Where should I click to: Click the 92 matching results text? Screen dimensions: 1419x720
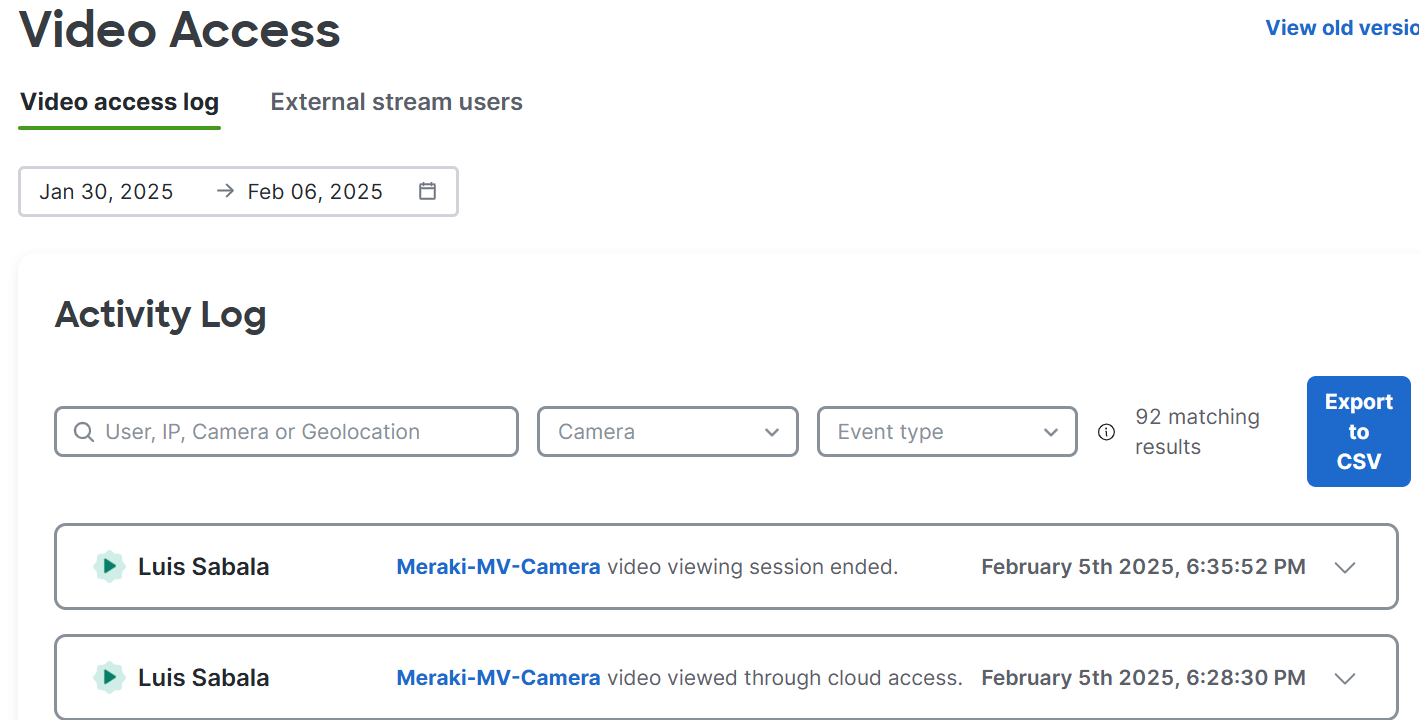pyautogui.click(x=1197, y=432)
